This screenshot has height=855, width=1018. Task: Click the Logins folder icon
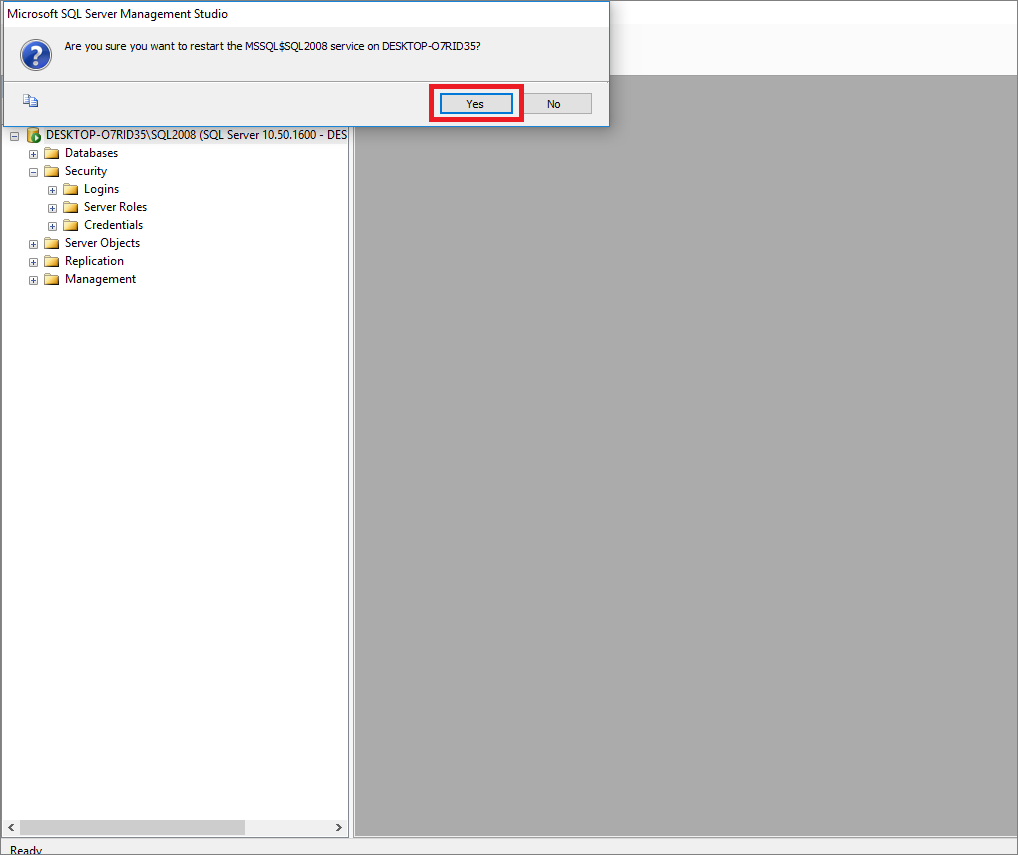click(71, 190)
